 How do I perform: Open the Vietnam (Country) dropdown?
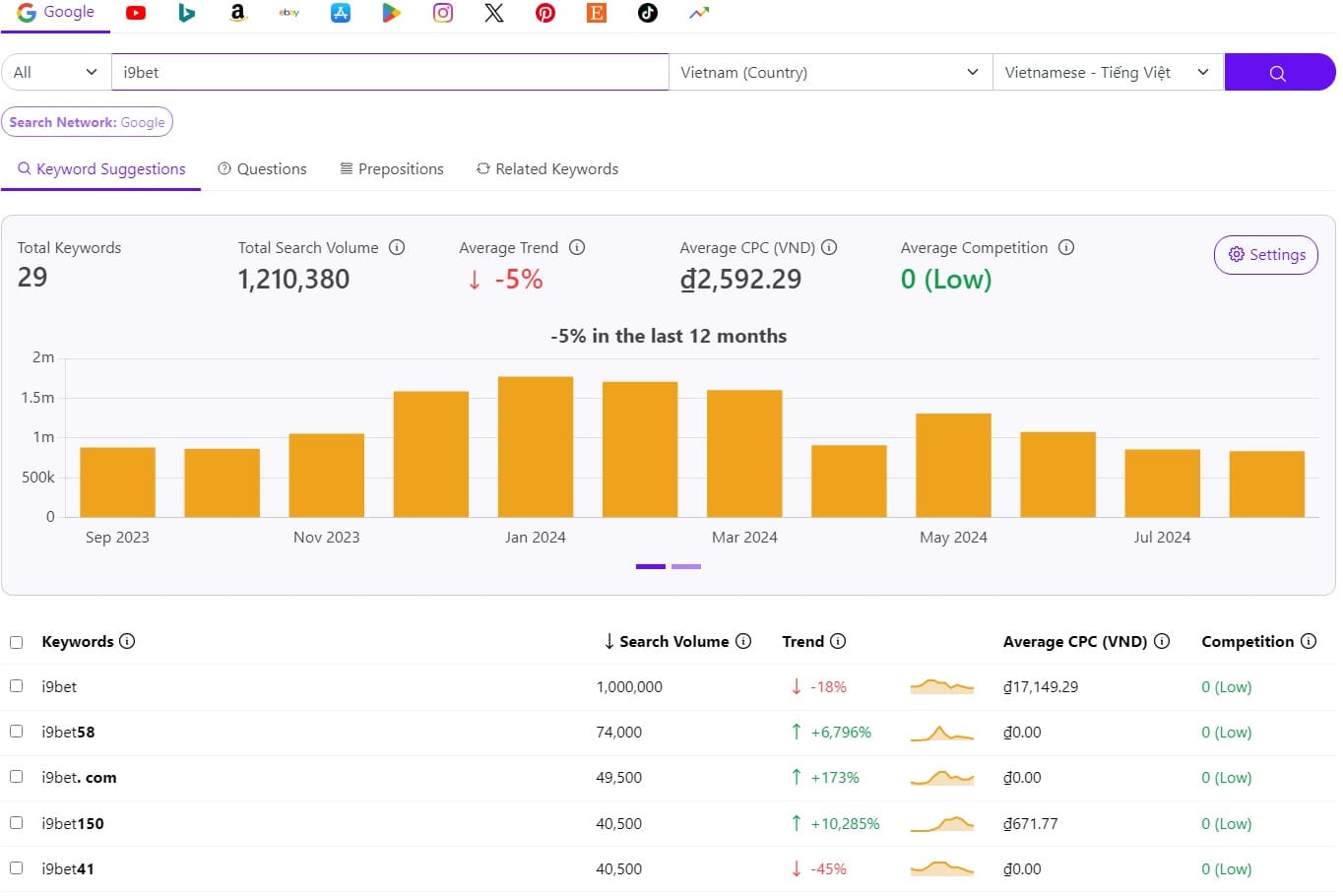[830, 72]
